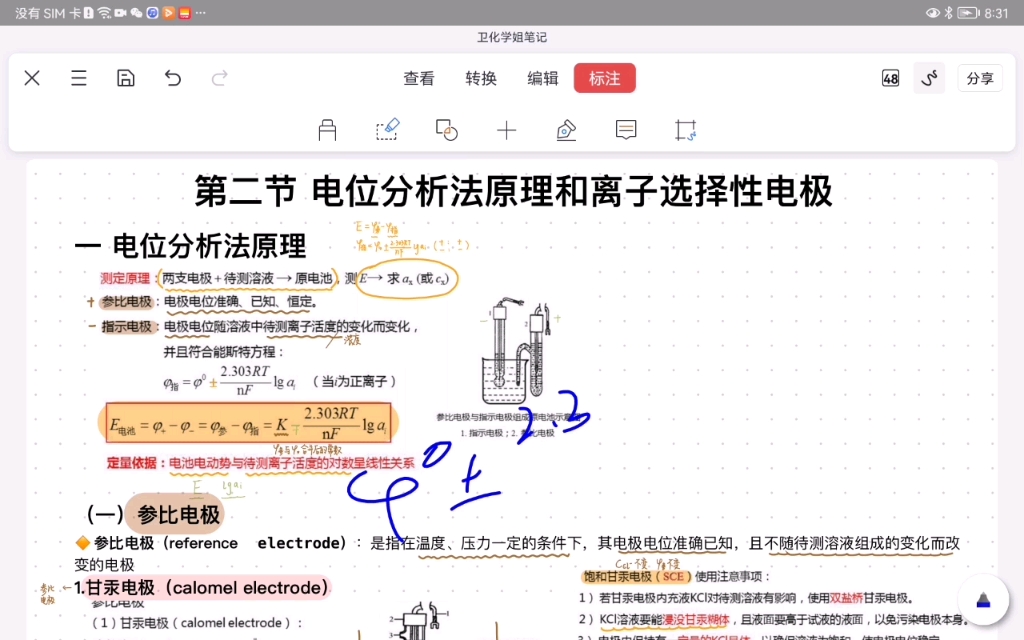1024x640 pixels.
Task: Open the document outline menu
Action: pyautogui.click(x=78, y=78)
